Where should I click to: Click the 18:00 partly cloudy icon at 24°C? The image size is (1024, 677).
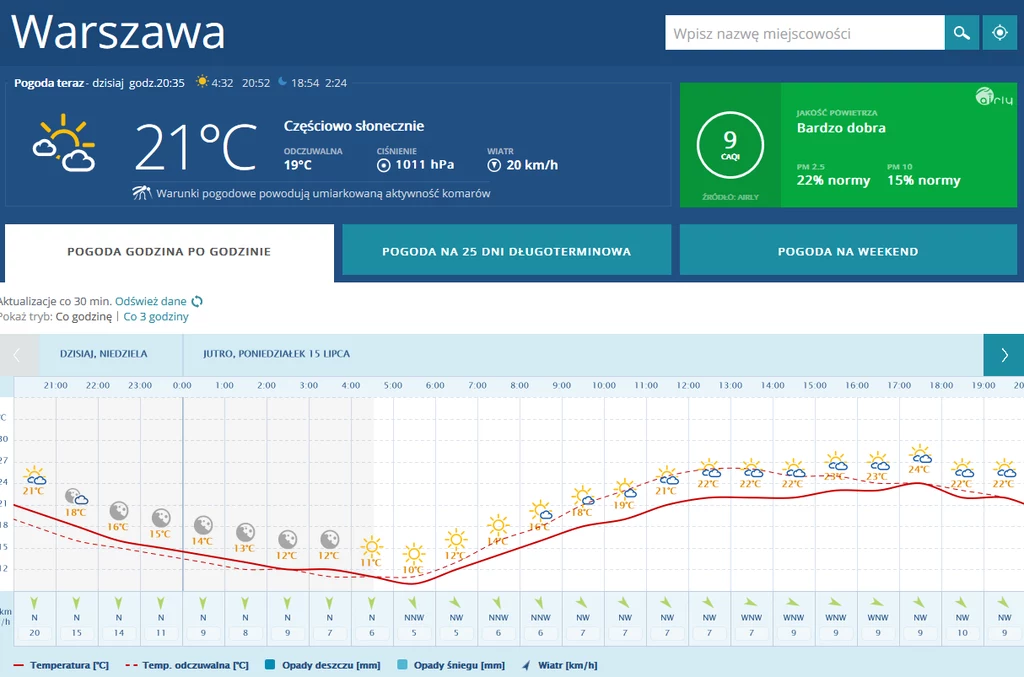tap(920, 454)
